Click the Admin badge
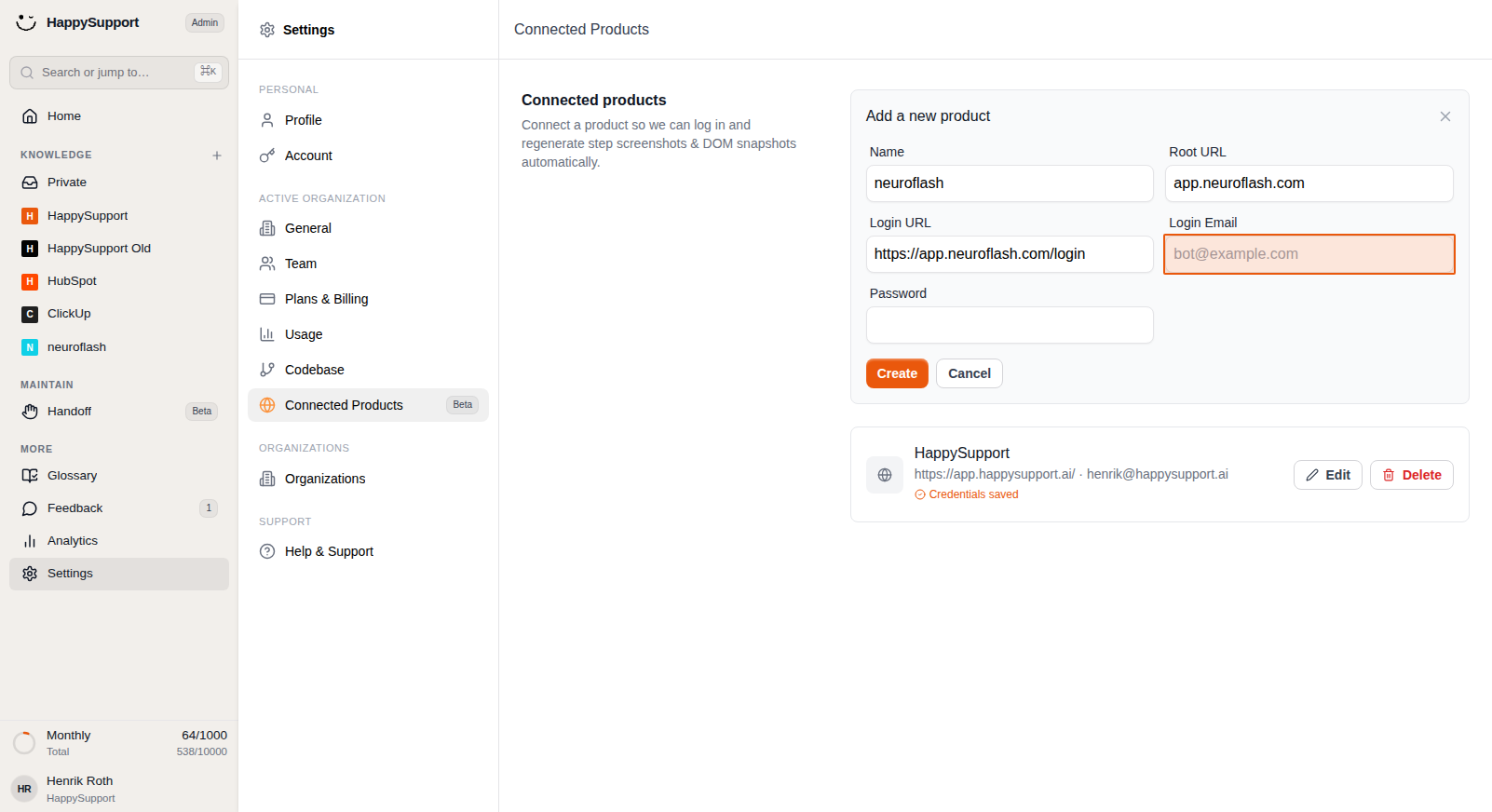This screenshot has height=812, width=1492. coord(205,23)
